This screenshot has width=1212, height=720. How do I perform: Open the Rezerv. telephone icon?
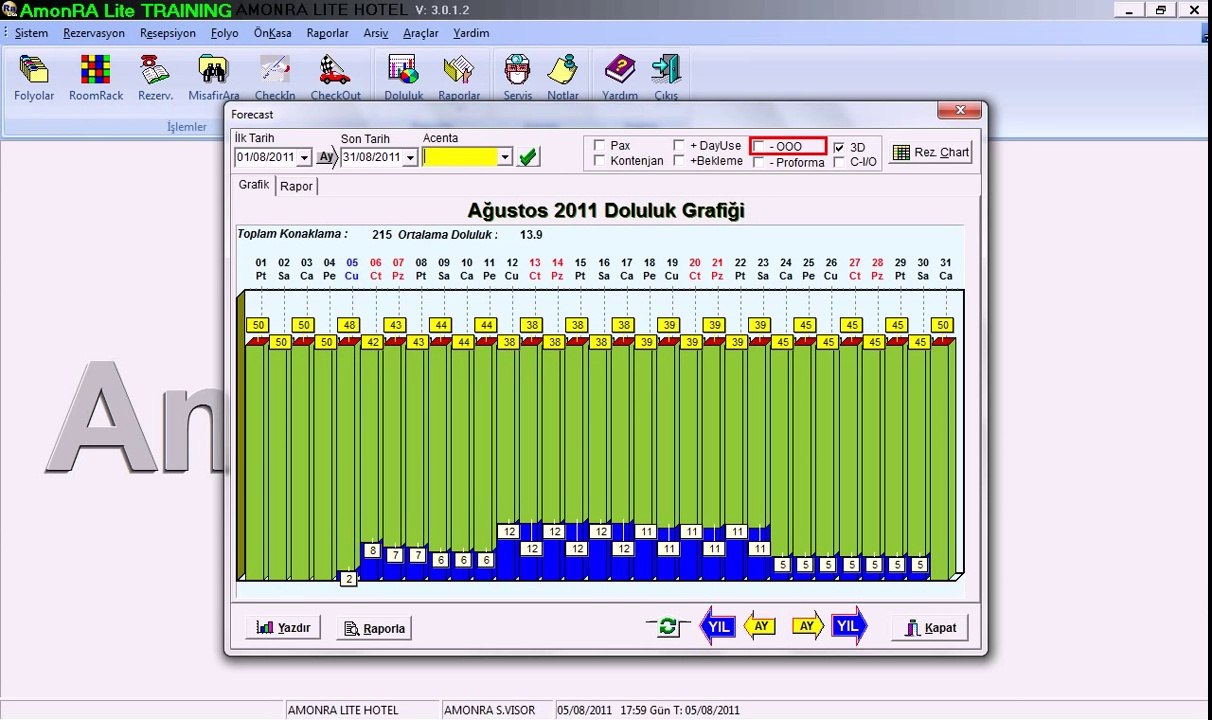(155, 77)
